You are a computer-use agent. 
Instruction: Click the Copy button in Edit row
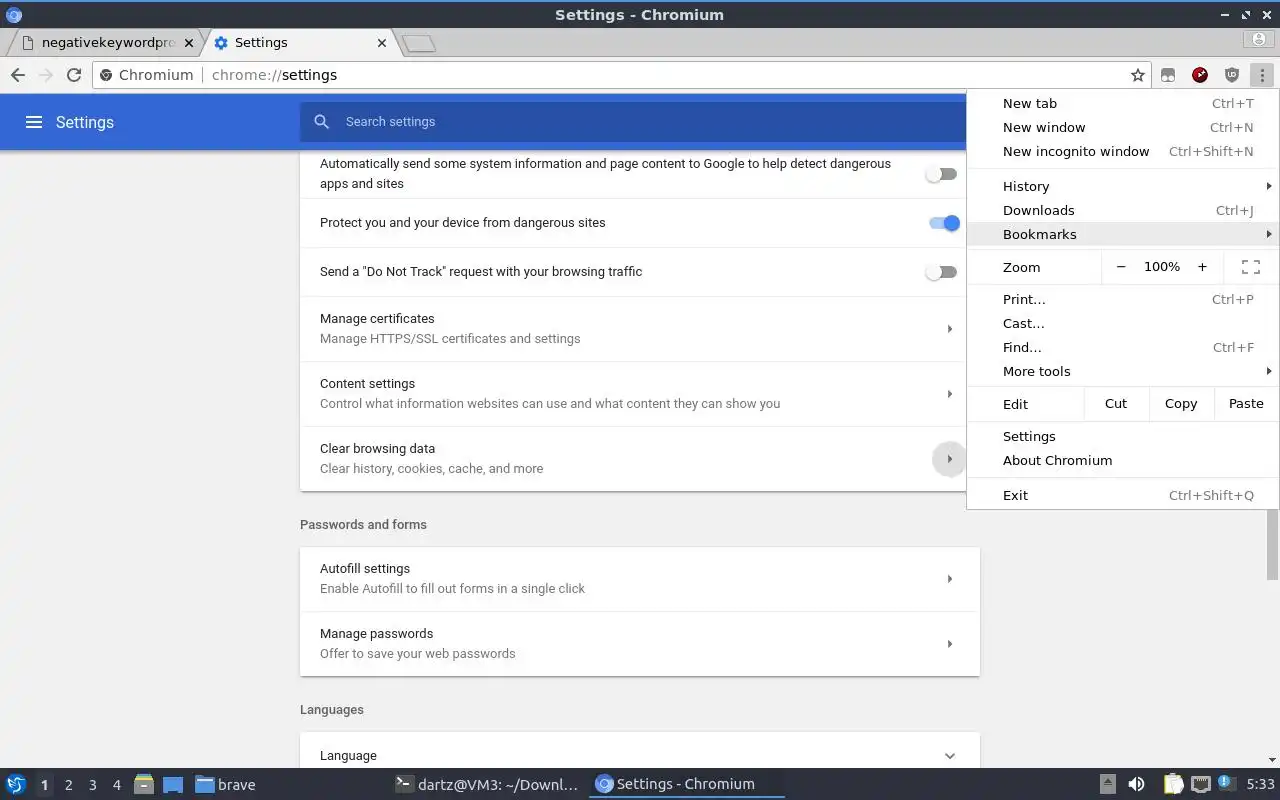1181,404
